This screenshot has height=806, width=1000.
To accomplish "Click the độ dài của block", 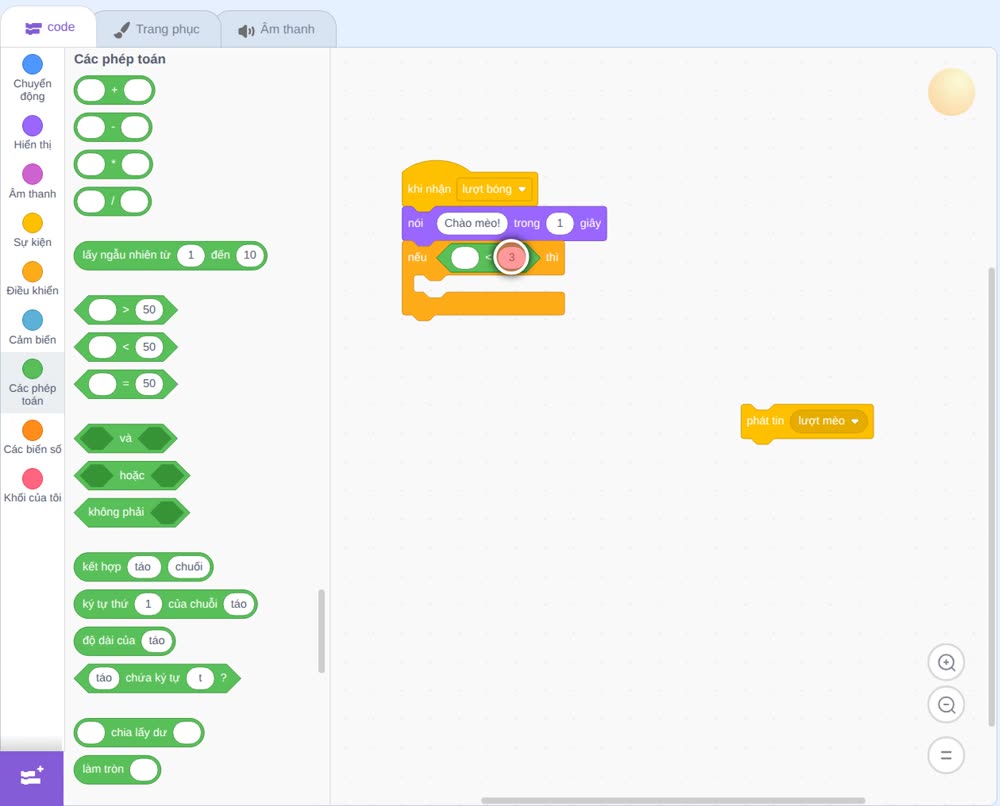I will point(124,641).
